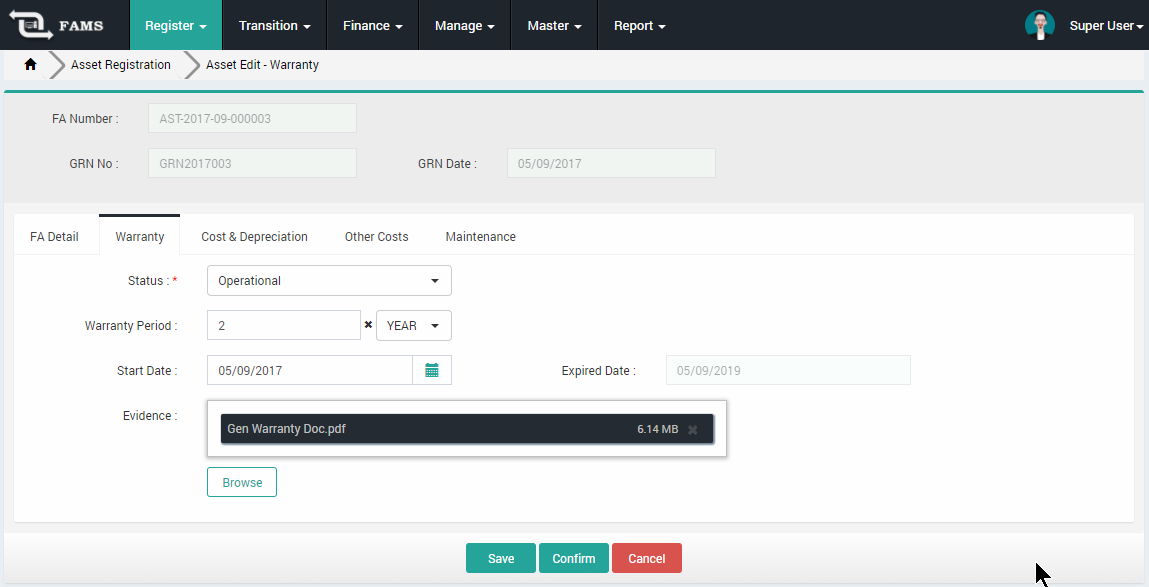The width and height of the screenshot is (1149, 587).
Task: Select the Maintenance tab
Action: pos(481,236)
